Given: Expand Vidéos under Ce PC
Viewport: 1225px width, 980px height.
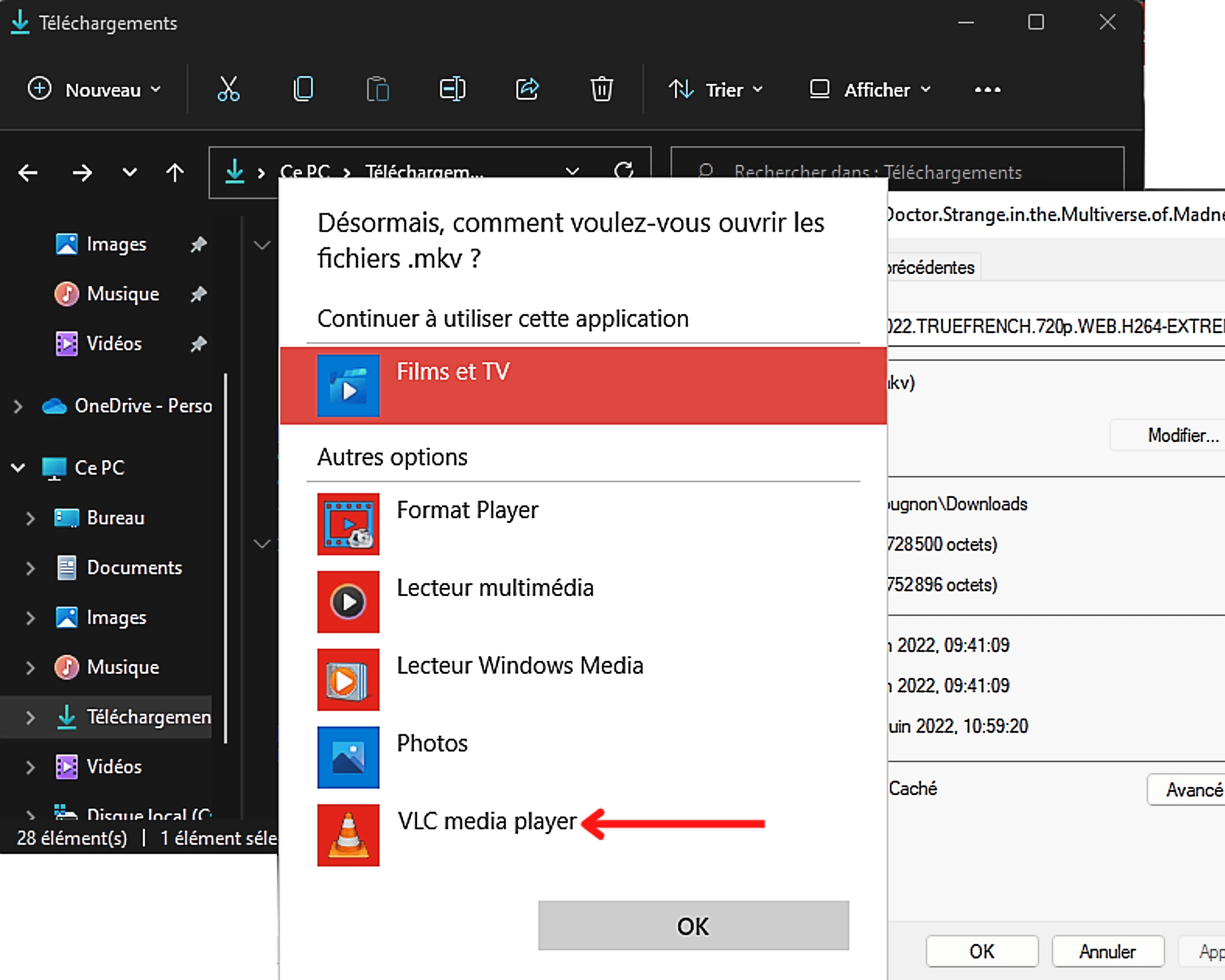Looking at the screenshot, I should [30, 767].
